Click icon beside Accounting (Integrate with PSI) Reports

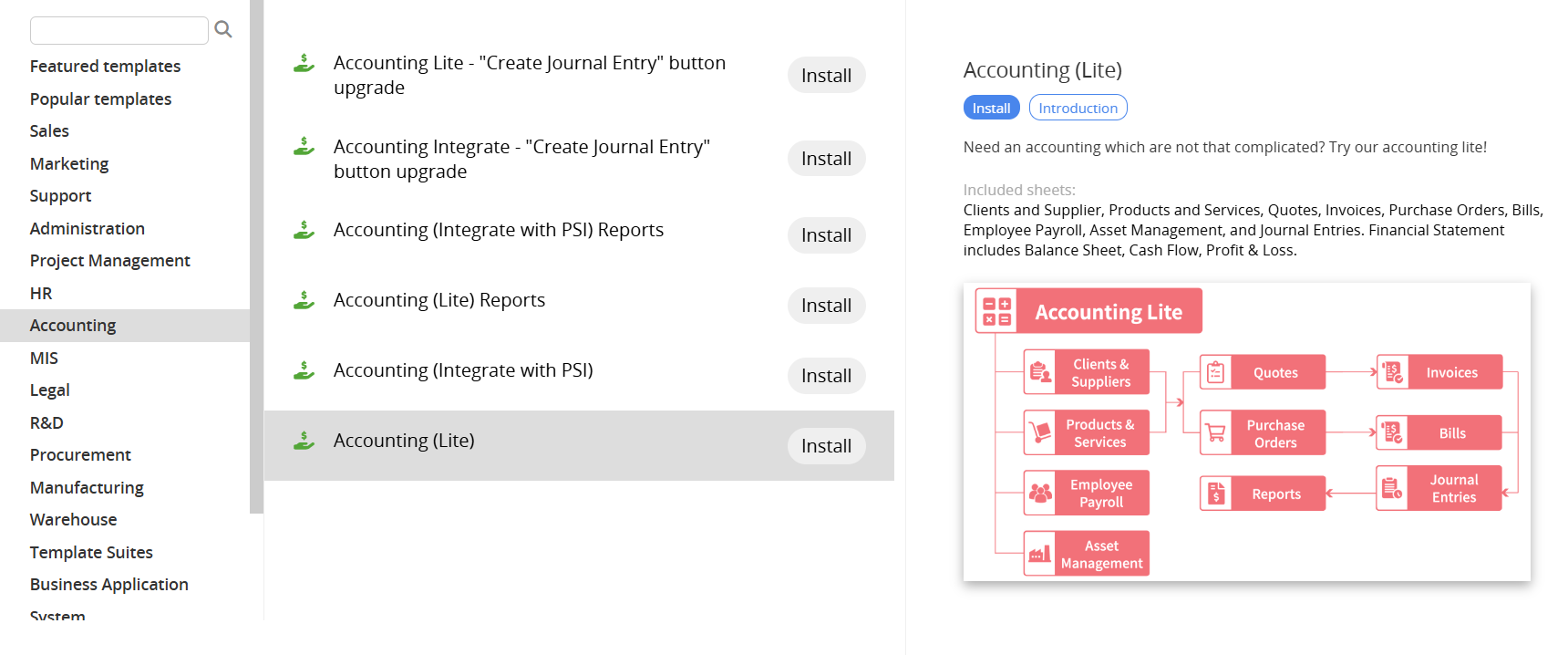tap(304, 231)
